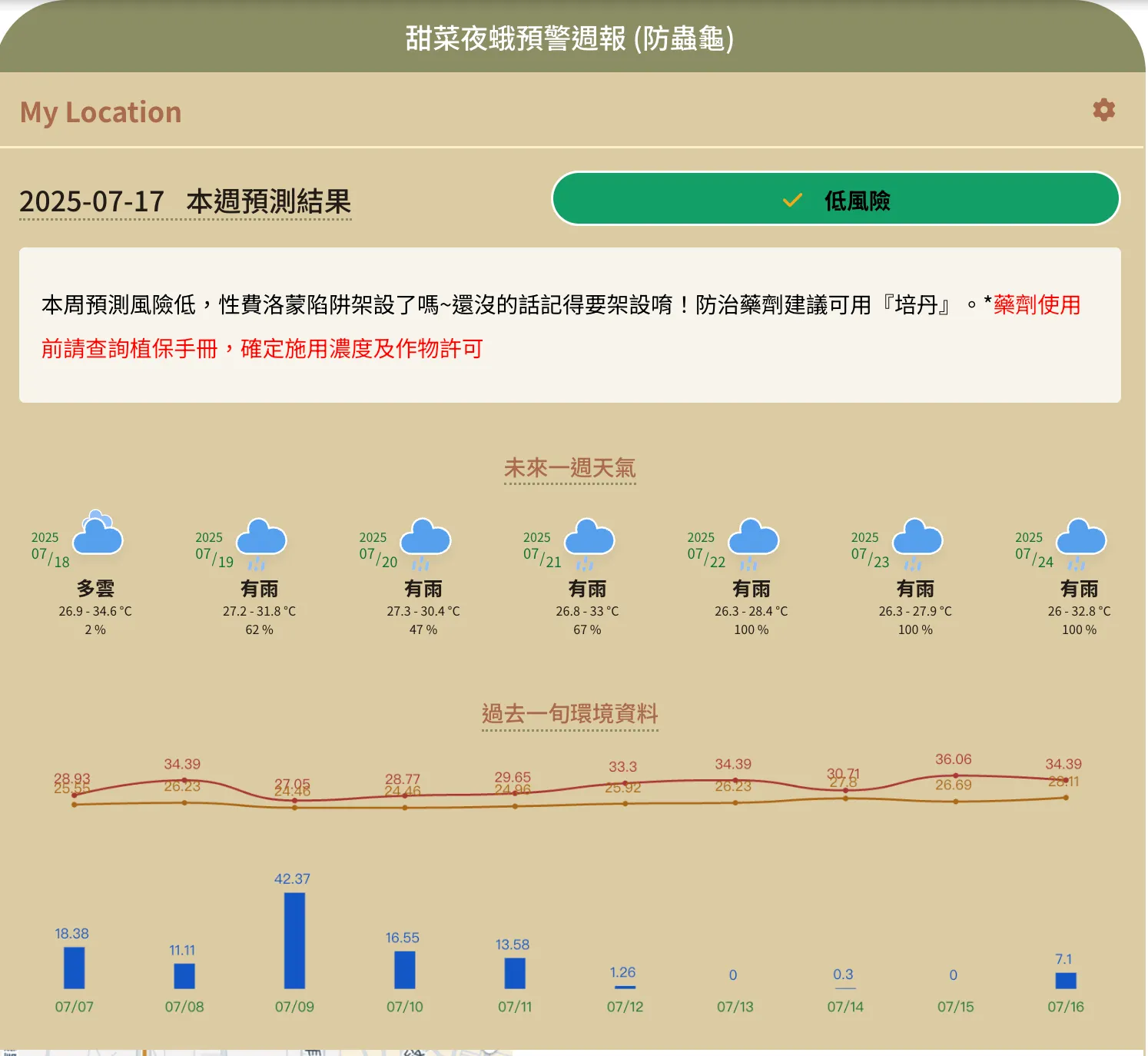Click the 13.58 rainfall bar for 07/11
1148x1056 pixels.
click(515, 973)
